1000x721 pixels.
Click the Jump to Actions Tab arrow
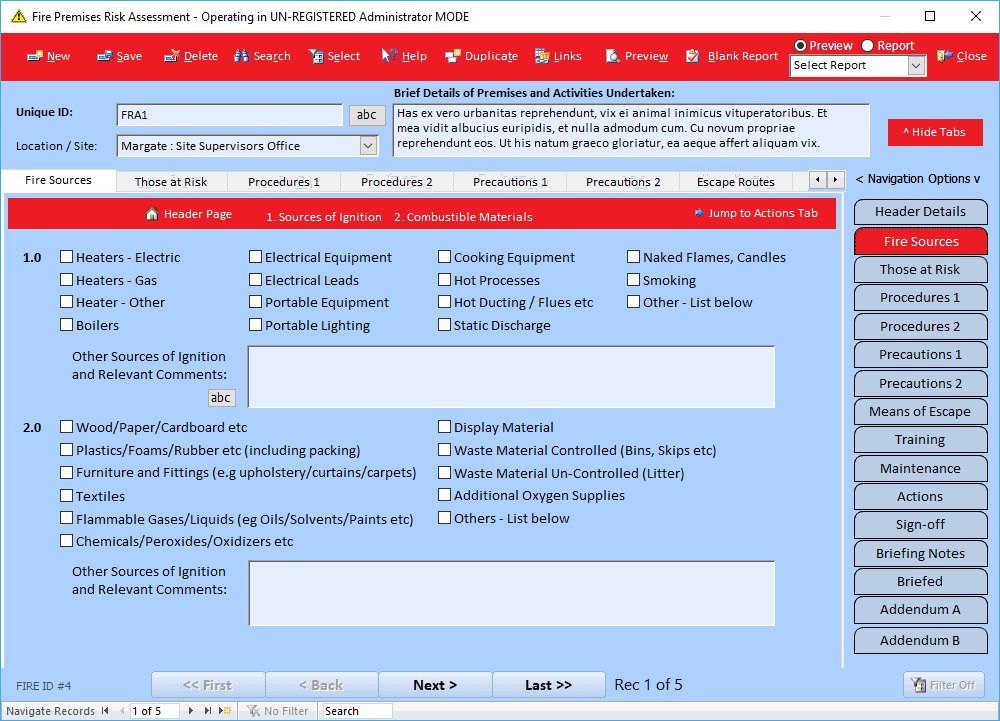click(699, 212)
